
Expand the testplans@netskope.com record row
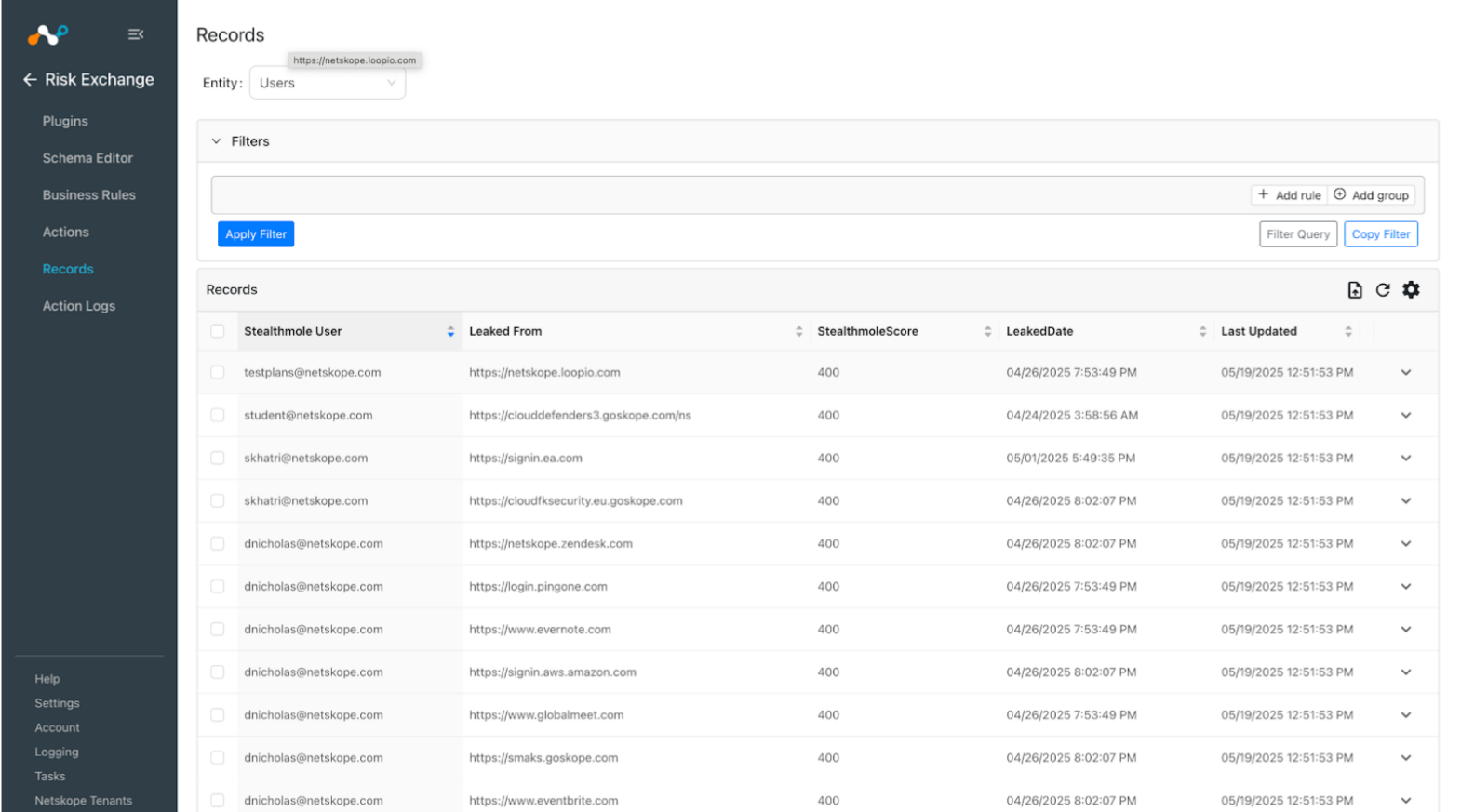click(x=1406, y=372)
